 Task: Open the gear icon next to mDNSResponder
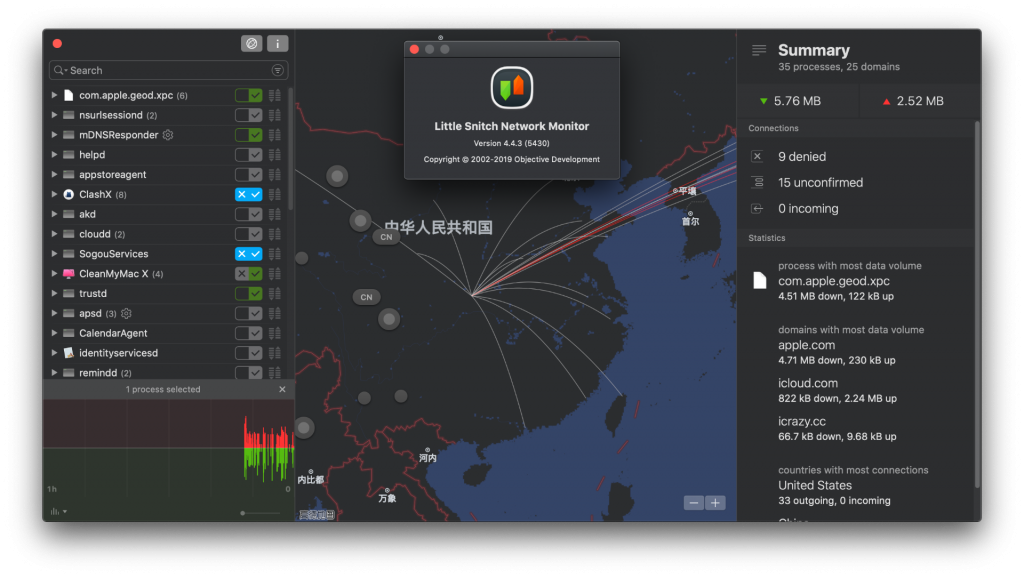(168, 135)
